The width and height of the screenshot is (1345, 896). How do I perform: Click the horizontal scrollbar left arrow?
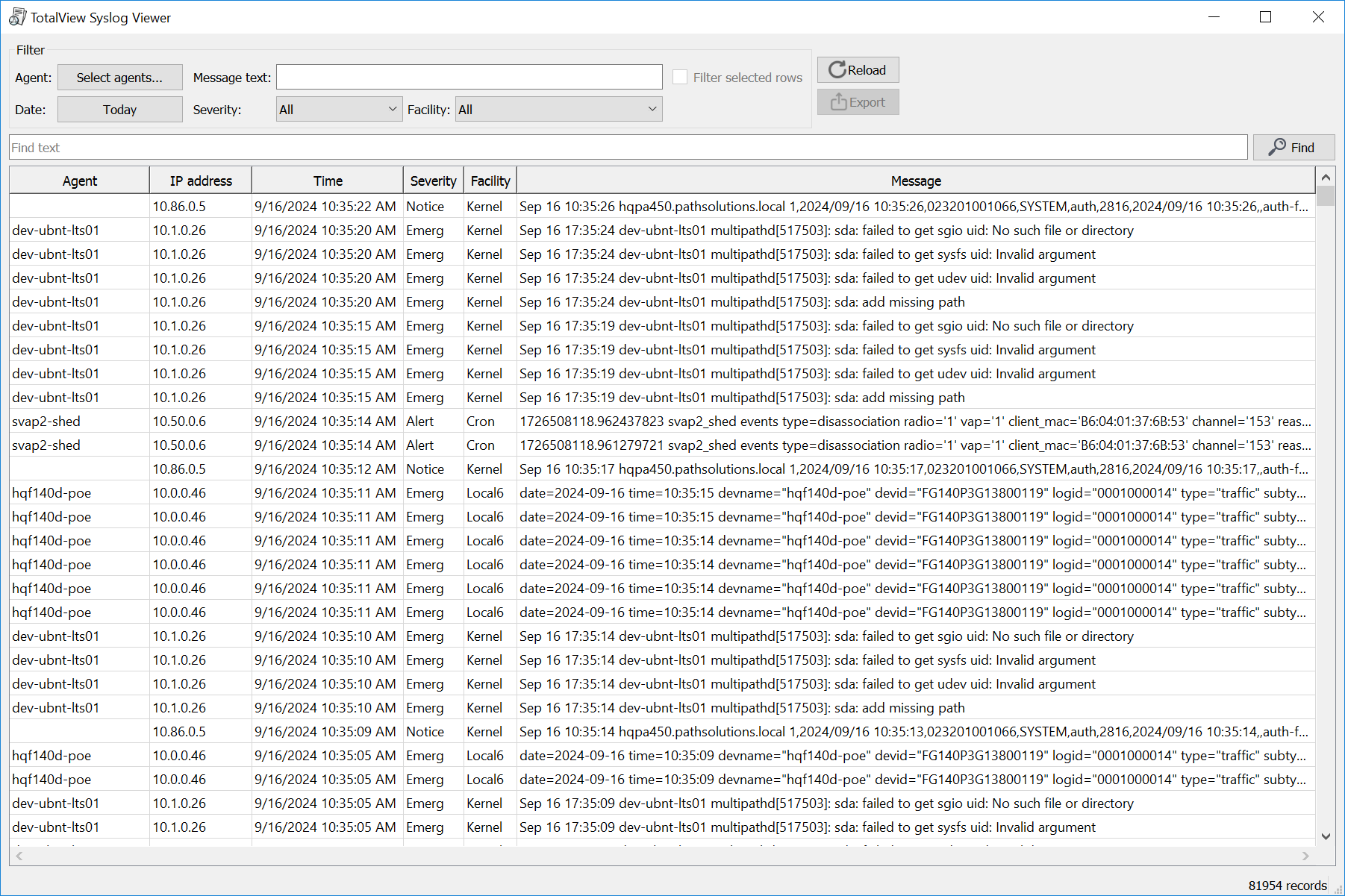tap(19, 856)
